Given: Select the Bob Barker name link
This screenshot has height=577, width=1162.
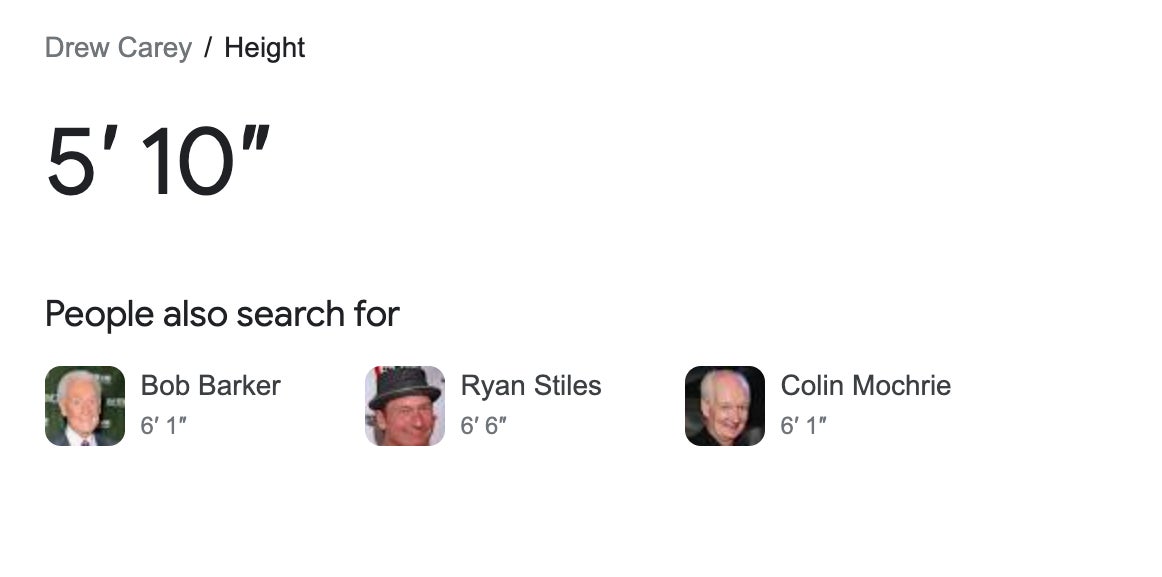Looking at the screenshot, I should pyautogui.click(x=210, y=386).
